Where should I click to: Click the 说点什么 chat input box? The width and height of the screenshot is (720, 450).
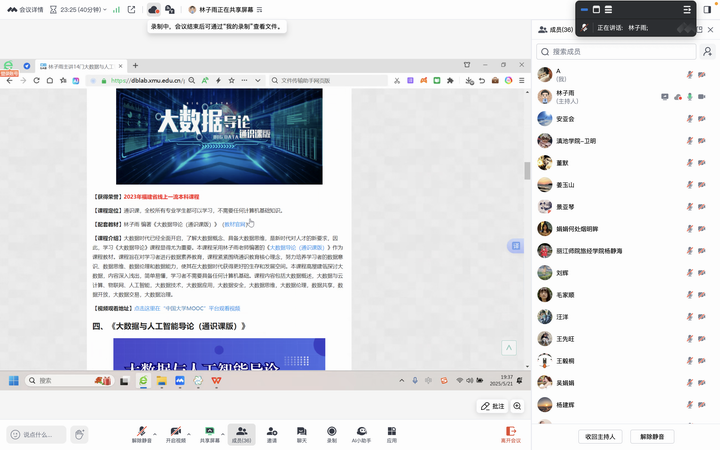pos(36,434)
